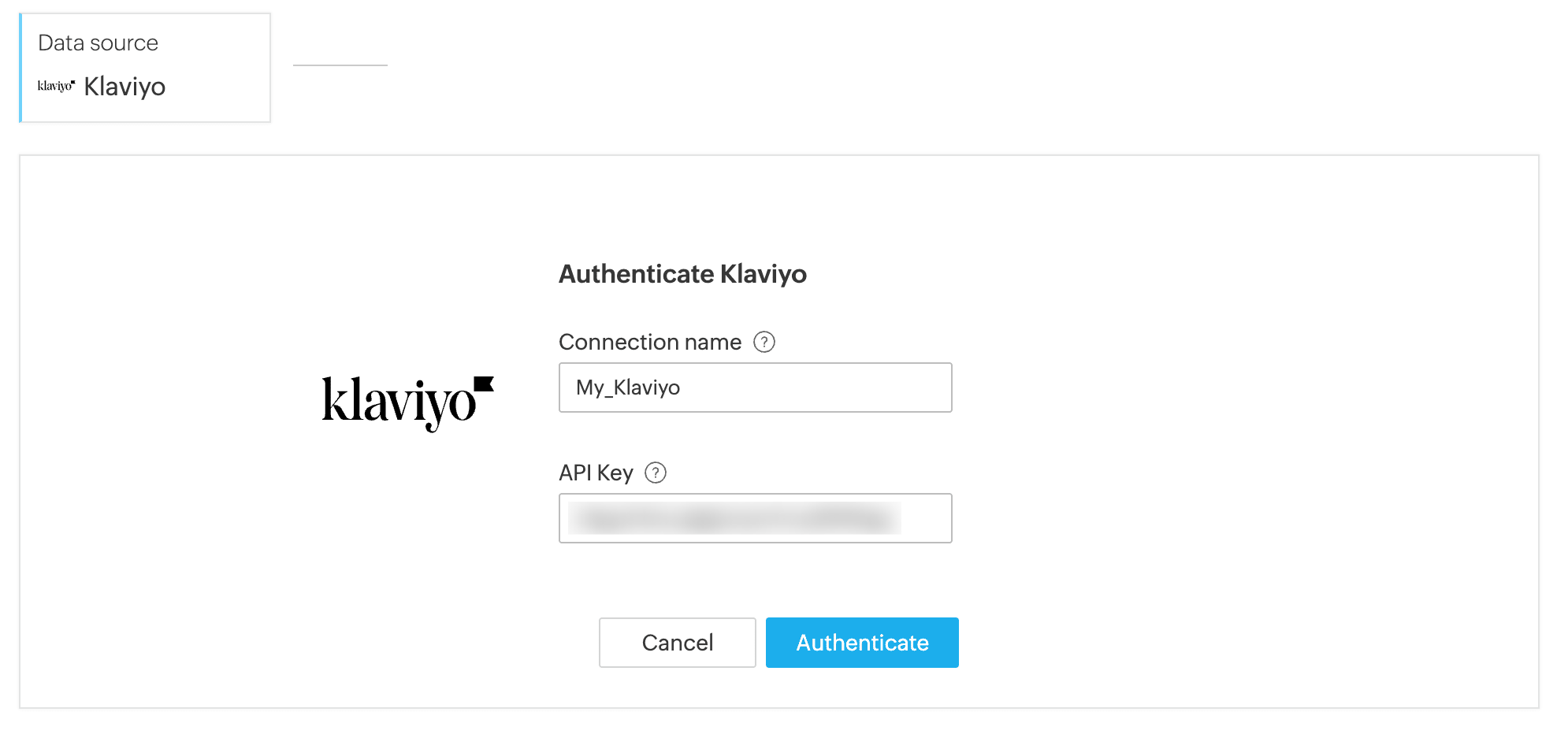Viewport: 1568px width, 734px height.
Task: Click the My_Klaviyo text in field
Action: pos(628,387)
